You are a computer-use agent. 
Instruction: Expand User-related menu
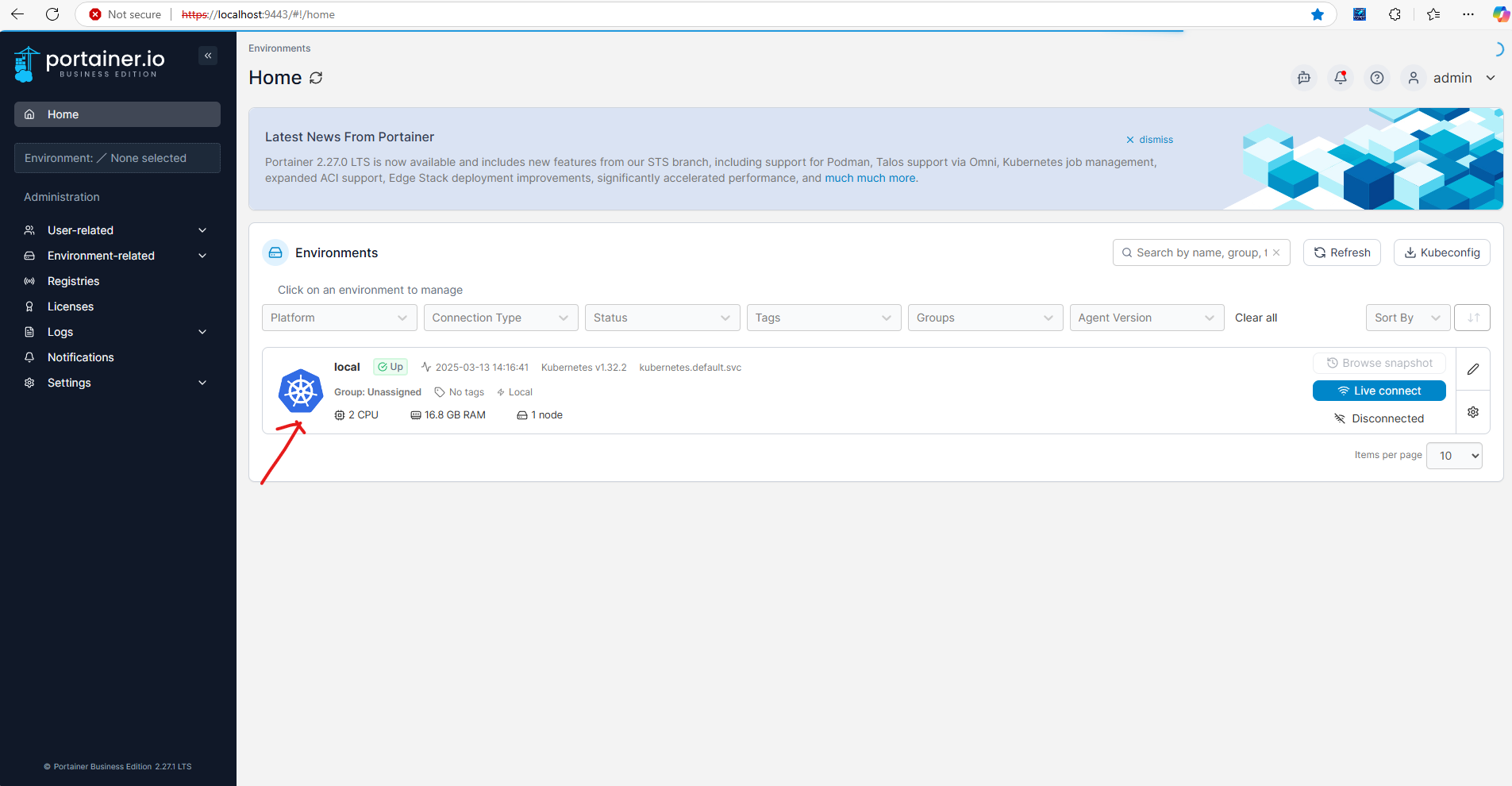pyautogui.click(x=117, y=230)
